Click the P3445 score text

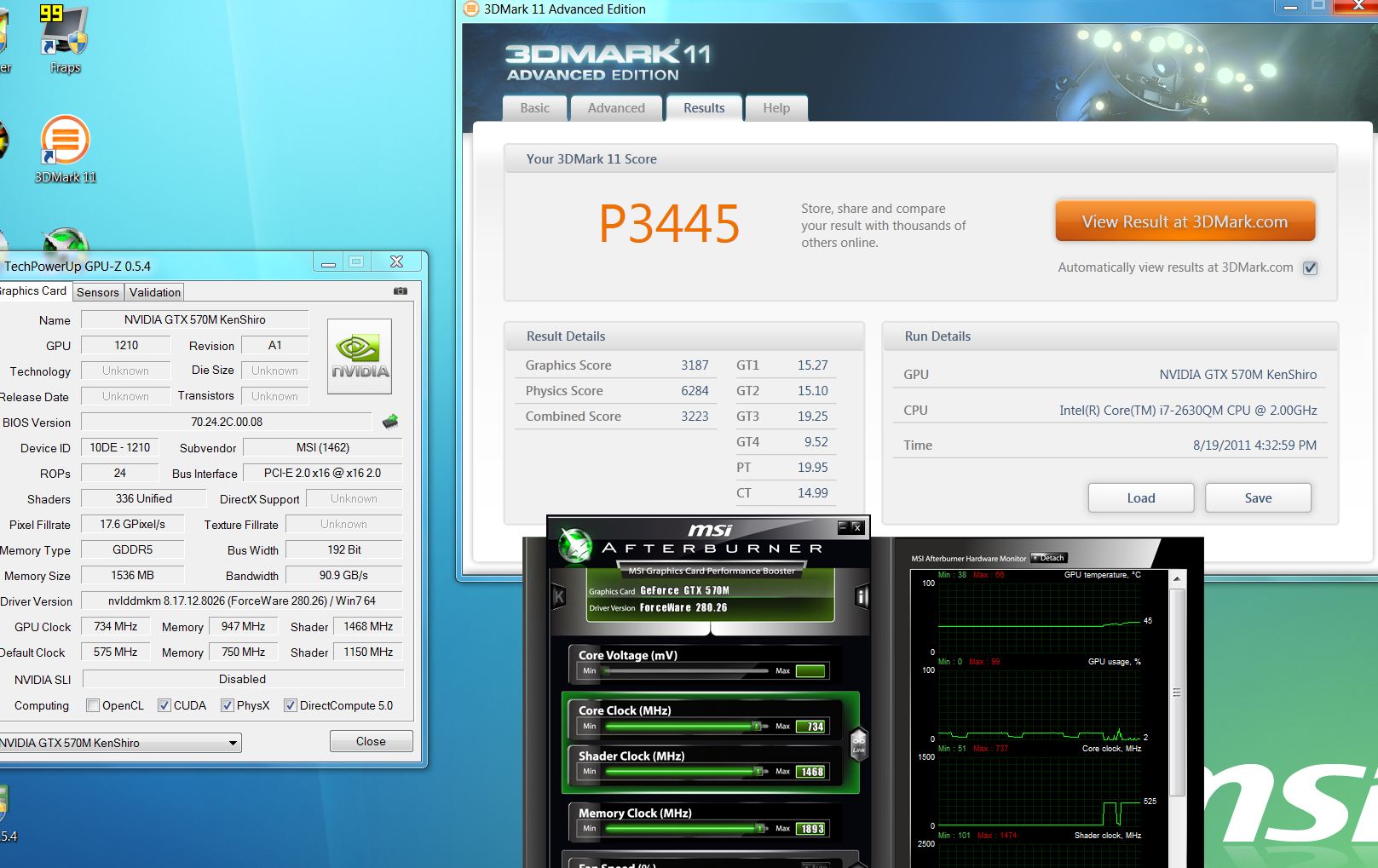point(669,224)
